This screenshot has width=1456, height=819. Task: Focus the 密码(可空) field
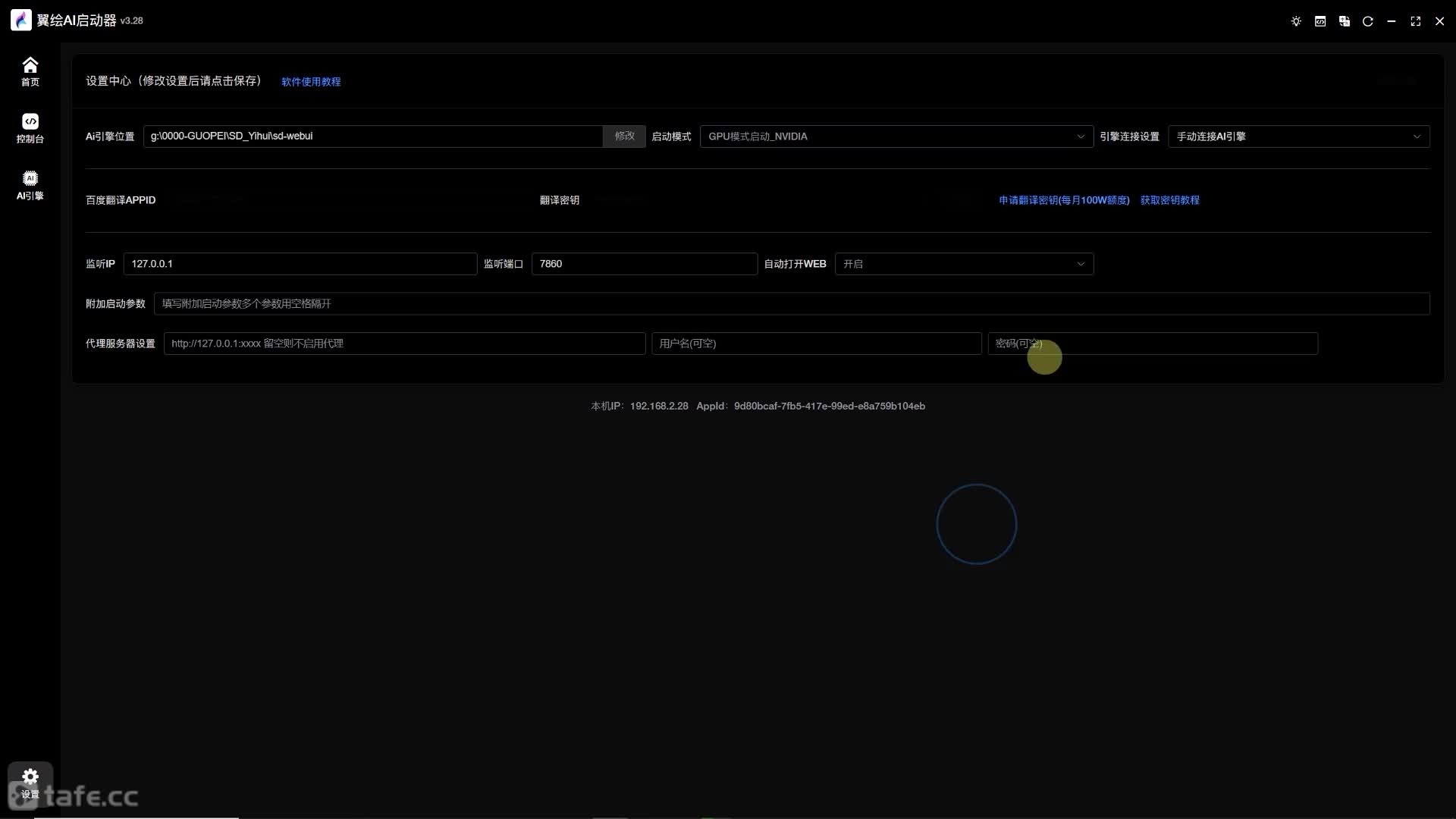click(x=1153, y=344)
